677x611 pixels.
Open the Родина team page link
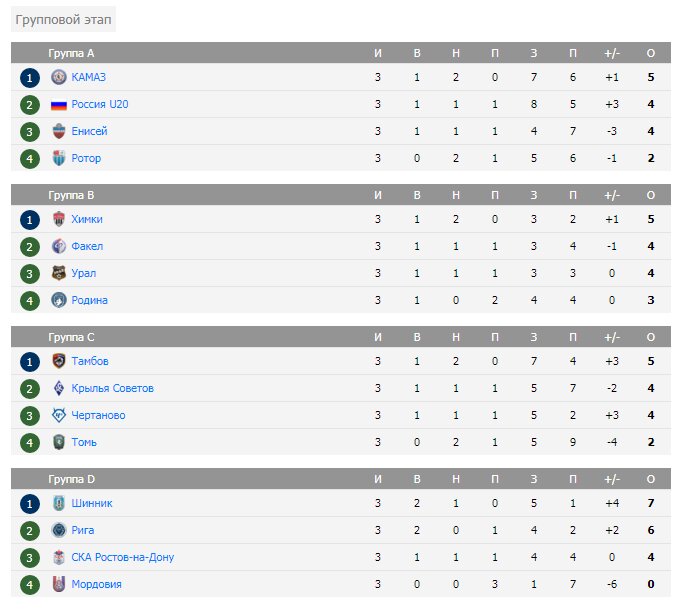89,301
